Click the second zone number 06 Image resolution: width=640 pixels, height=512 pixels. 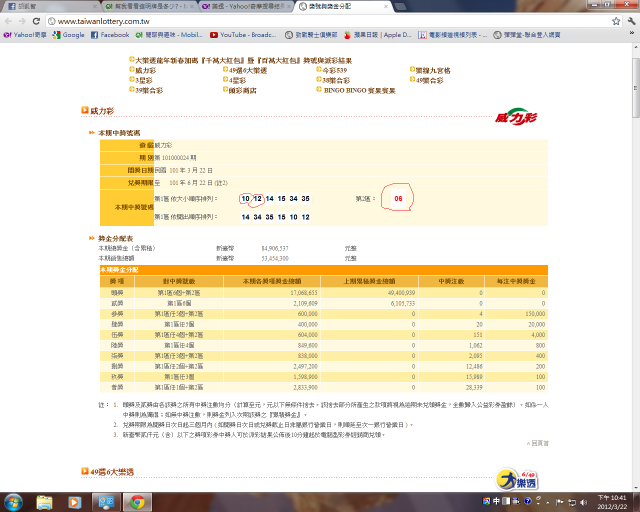pos(398,198)
